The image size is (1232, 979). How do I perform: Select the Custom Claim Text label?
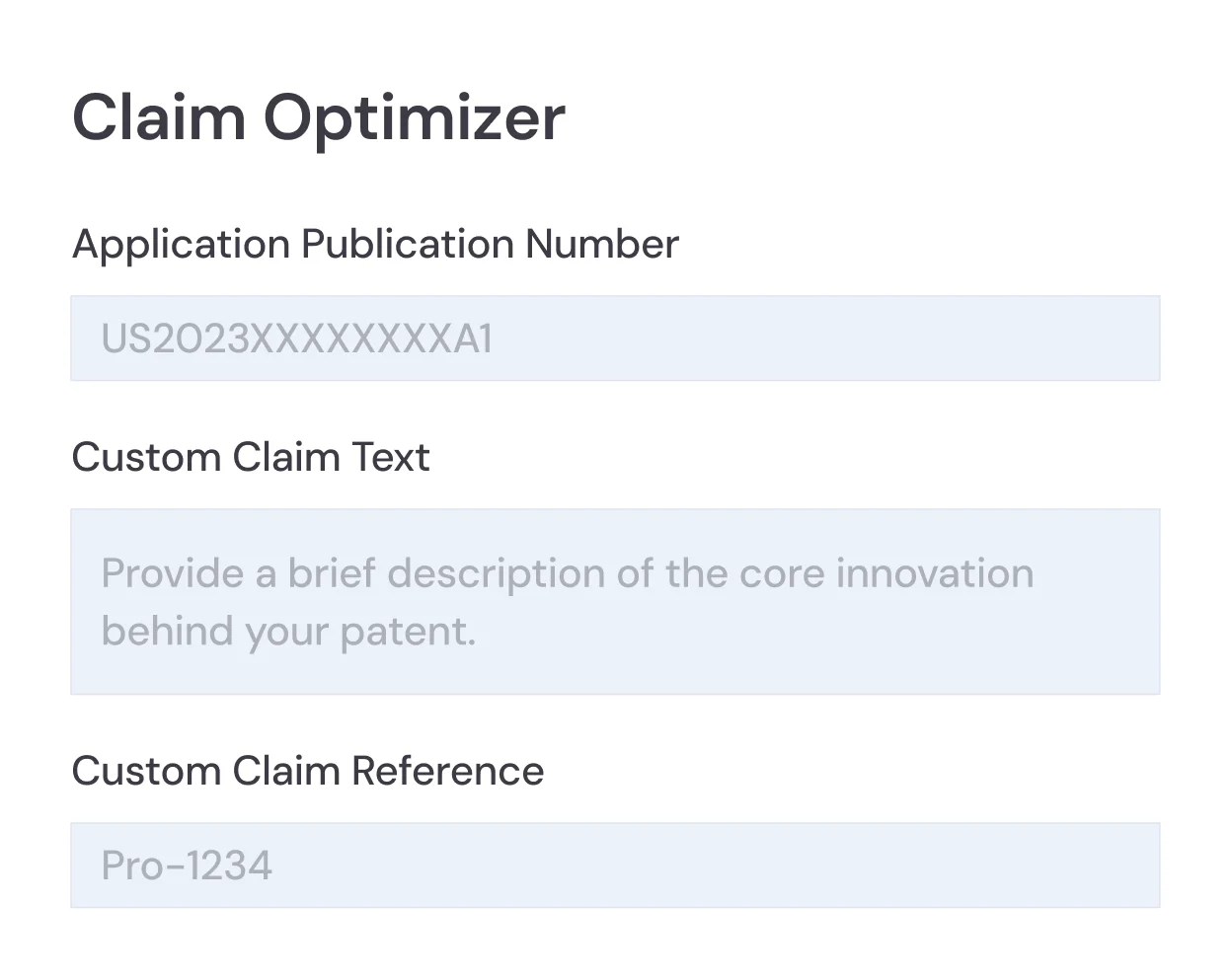[x=250, y=457]
